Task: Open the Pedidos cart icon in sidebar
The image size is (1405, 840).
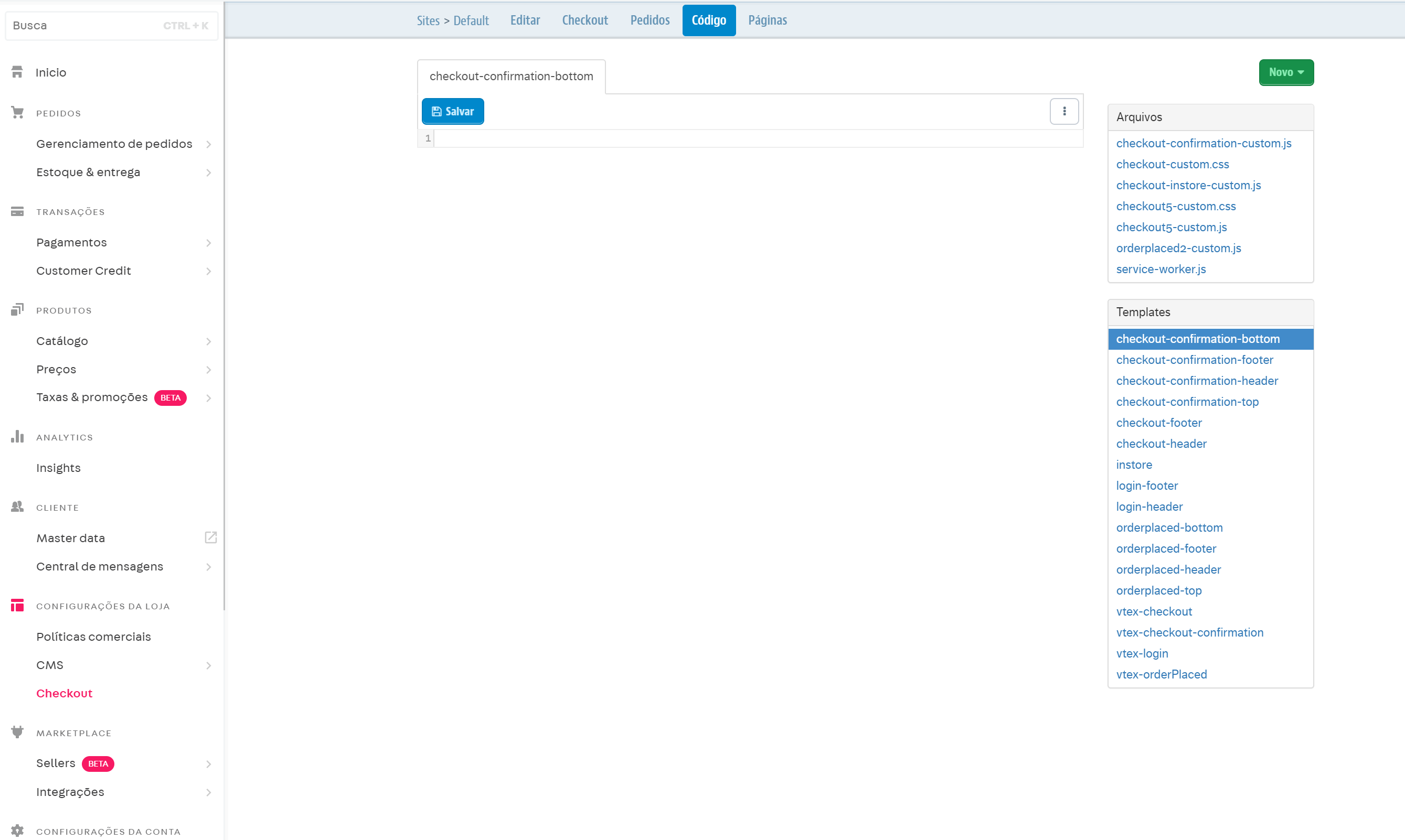Action: pyautogui.click(x=17, y=112)
